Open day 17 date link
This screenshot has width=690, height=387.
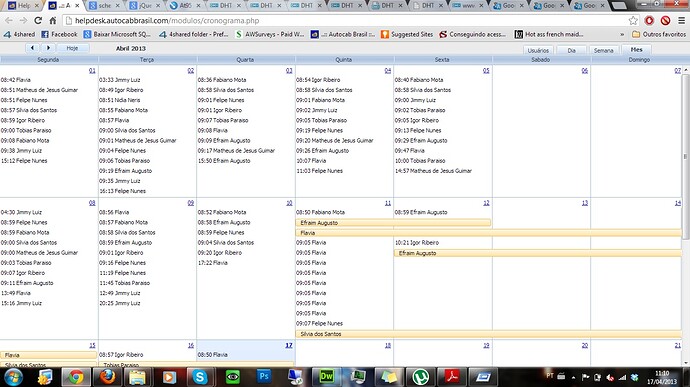(x=289, y=345)
